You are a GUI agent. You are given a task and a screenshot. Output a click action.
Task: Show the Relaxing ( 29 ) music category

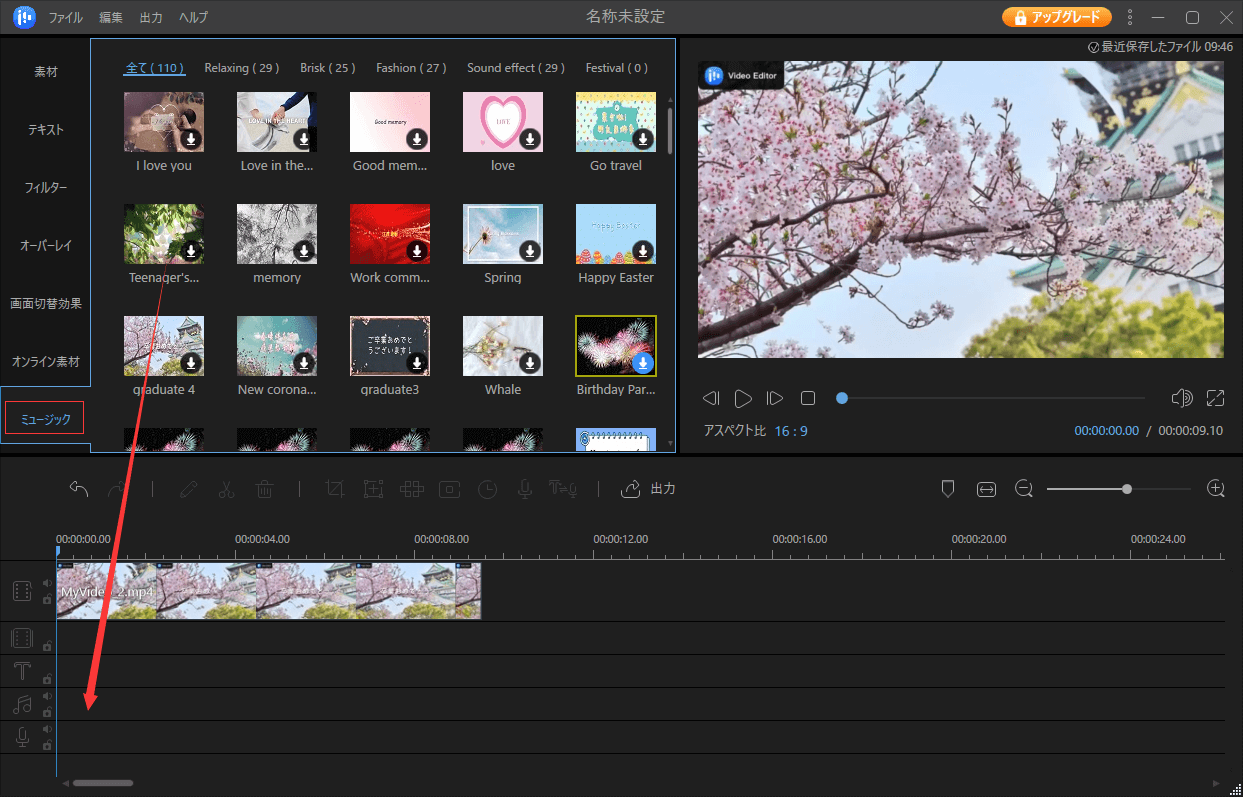(x=242, y=68)
